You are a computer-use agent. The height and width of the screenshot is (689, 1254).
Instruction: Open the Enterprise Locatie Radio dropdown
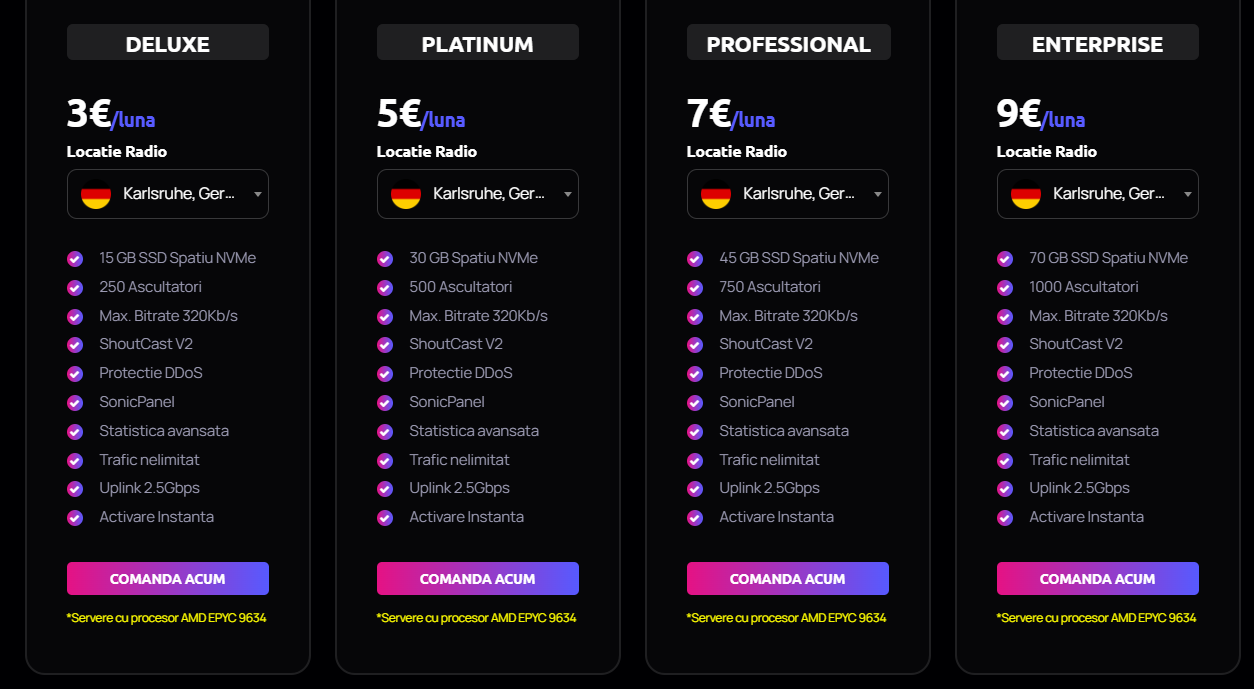tap(1098, 194)
